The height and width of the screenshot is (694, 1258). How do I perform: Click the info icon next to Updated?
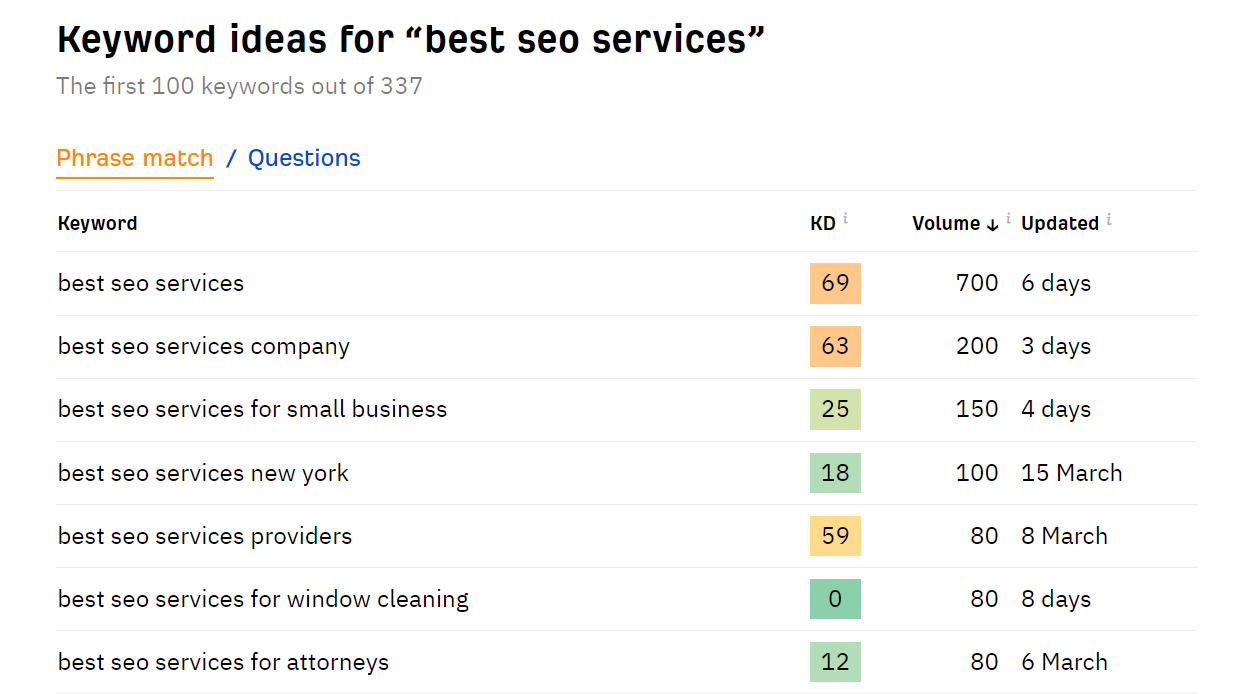click(x=1108, y=218)
